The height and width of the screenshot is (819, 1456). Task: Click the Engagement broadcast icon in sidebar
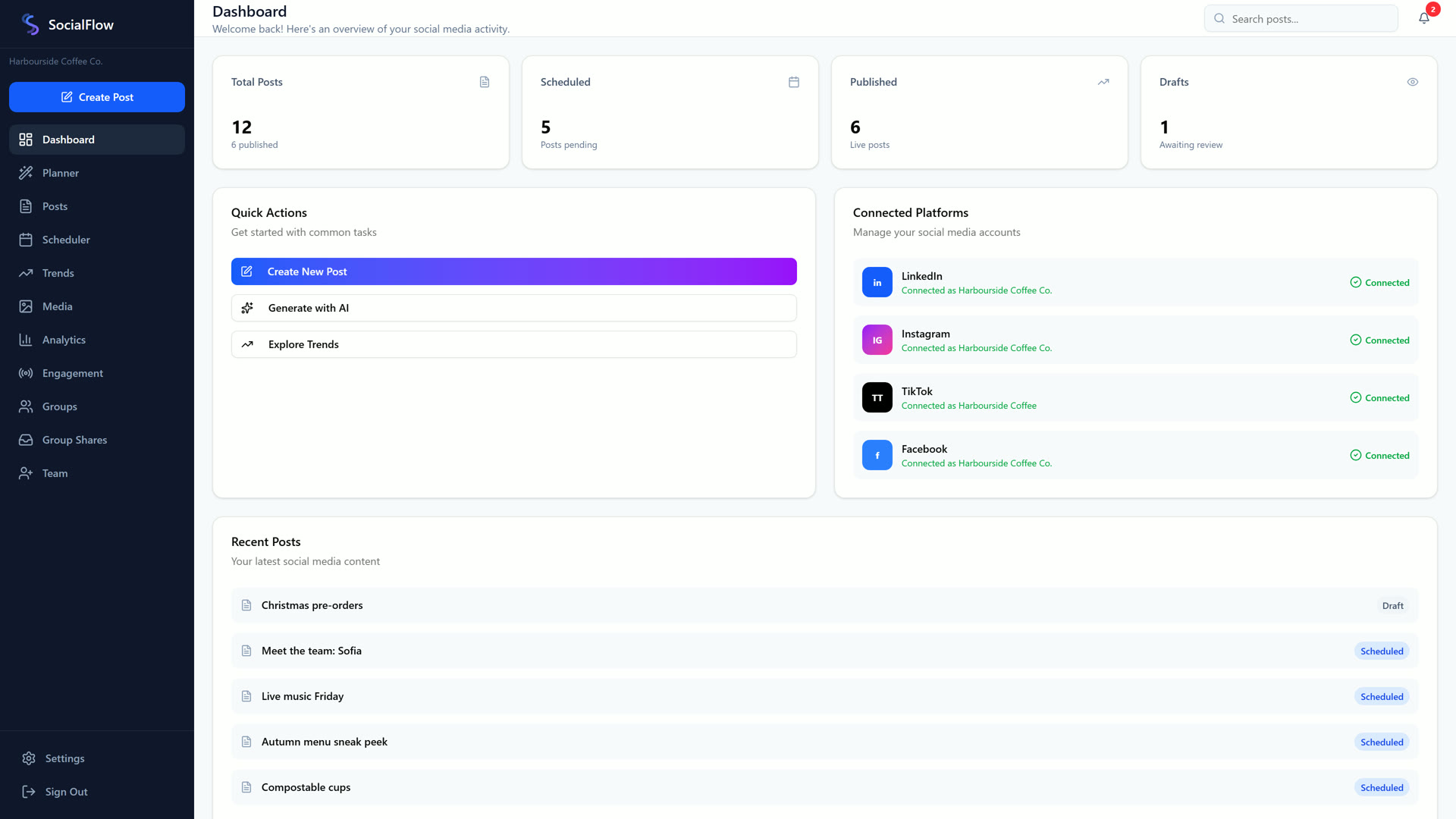[x=26, y=373]
